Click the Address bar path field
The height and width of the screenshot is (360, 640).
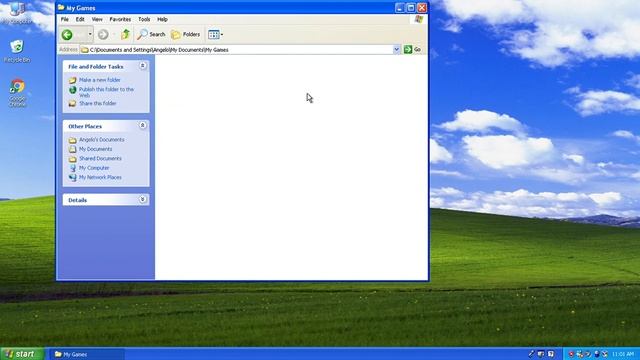point(237,50)
